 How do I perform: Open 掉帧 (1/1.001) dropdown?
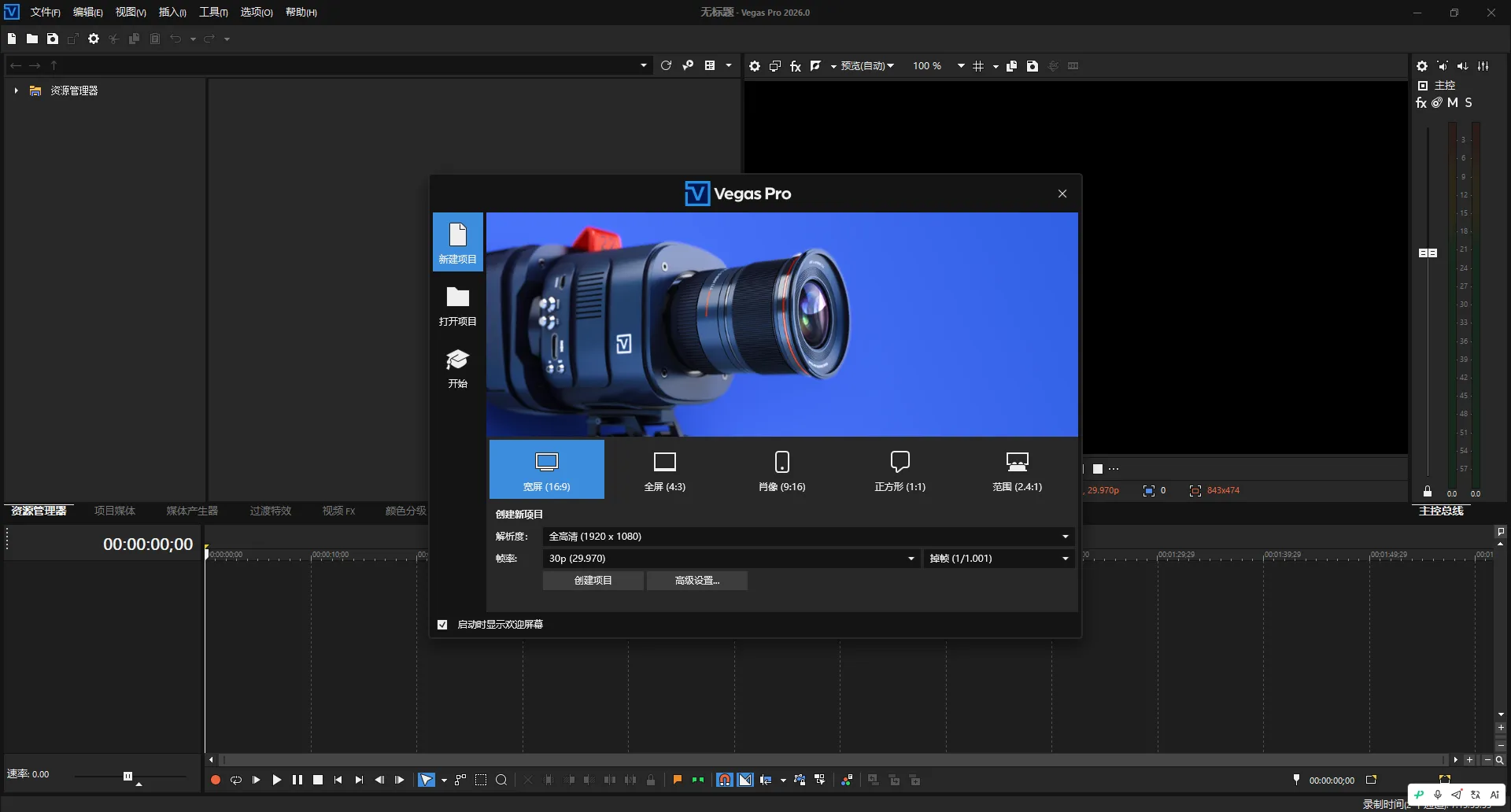(x=999, y=559)
